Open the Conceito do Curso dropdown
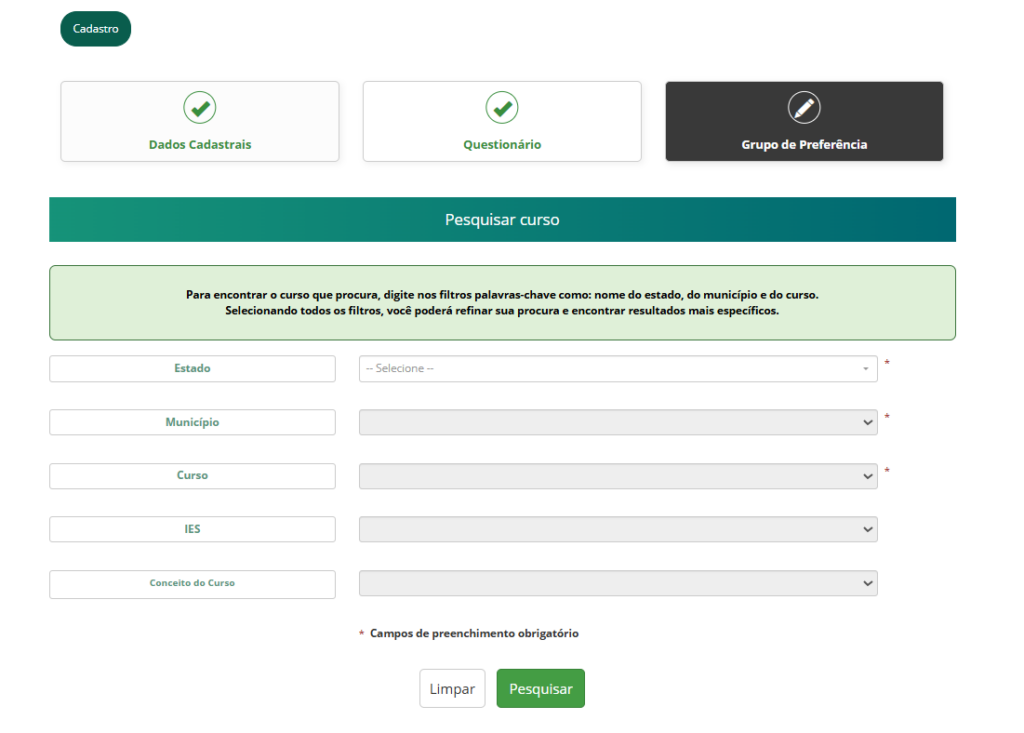1024x733 pixels. [x=617, y=583]
